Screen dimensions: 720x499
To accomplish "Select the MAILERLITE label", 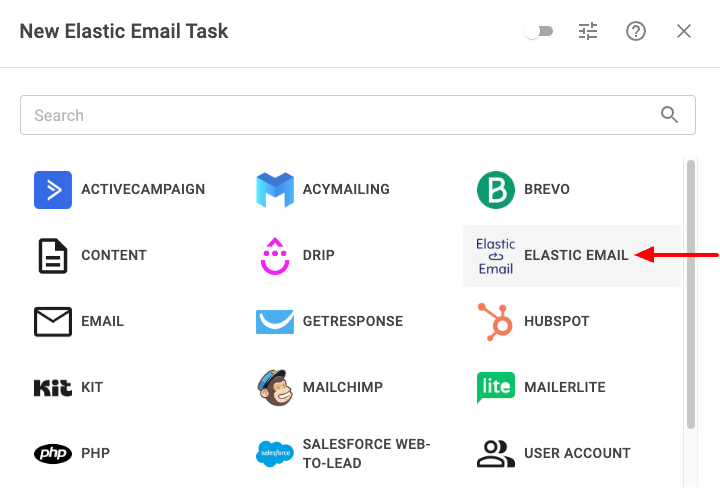I will (x=565, y=387).
